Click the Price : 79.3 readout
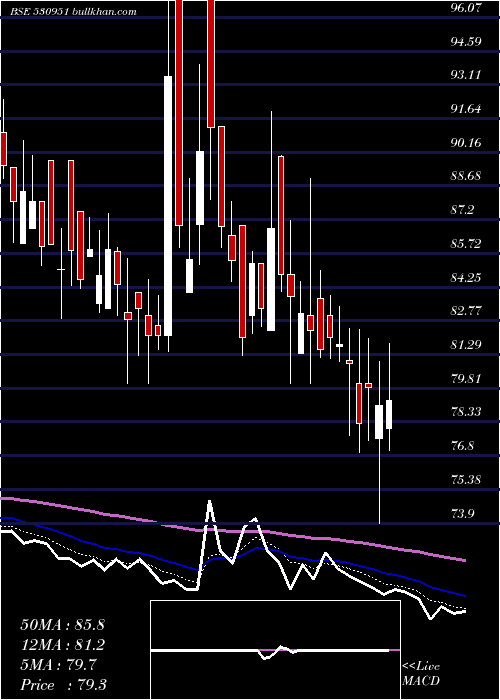Screen dimensions: 500x700 [63, 685]
